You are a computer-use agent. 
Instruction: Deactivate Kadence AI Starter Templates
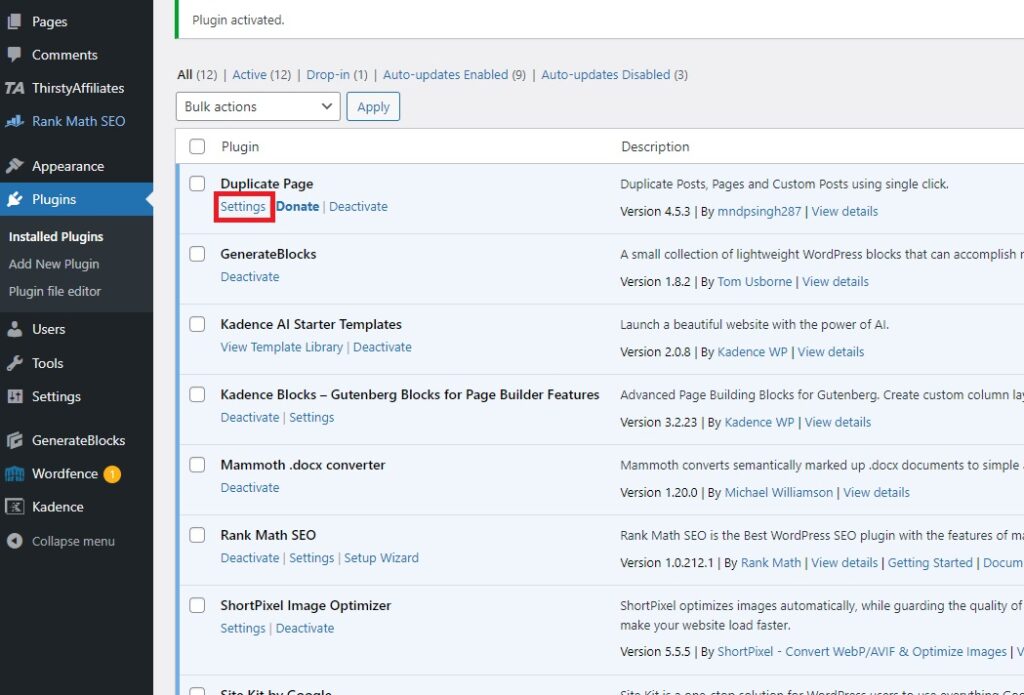pyautogui.click(x=382, y=347)
